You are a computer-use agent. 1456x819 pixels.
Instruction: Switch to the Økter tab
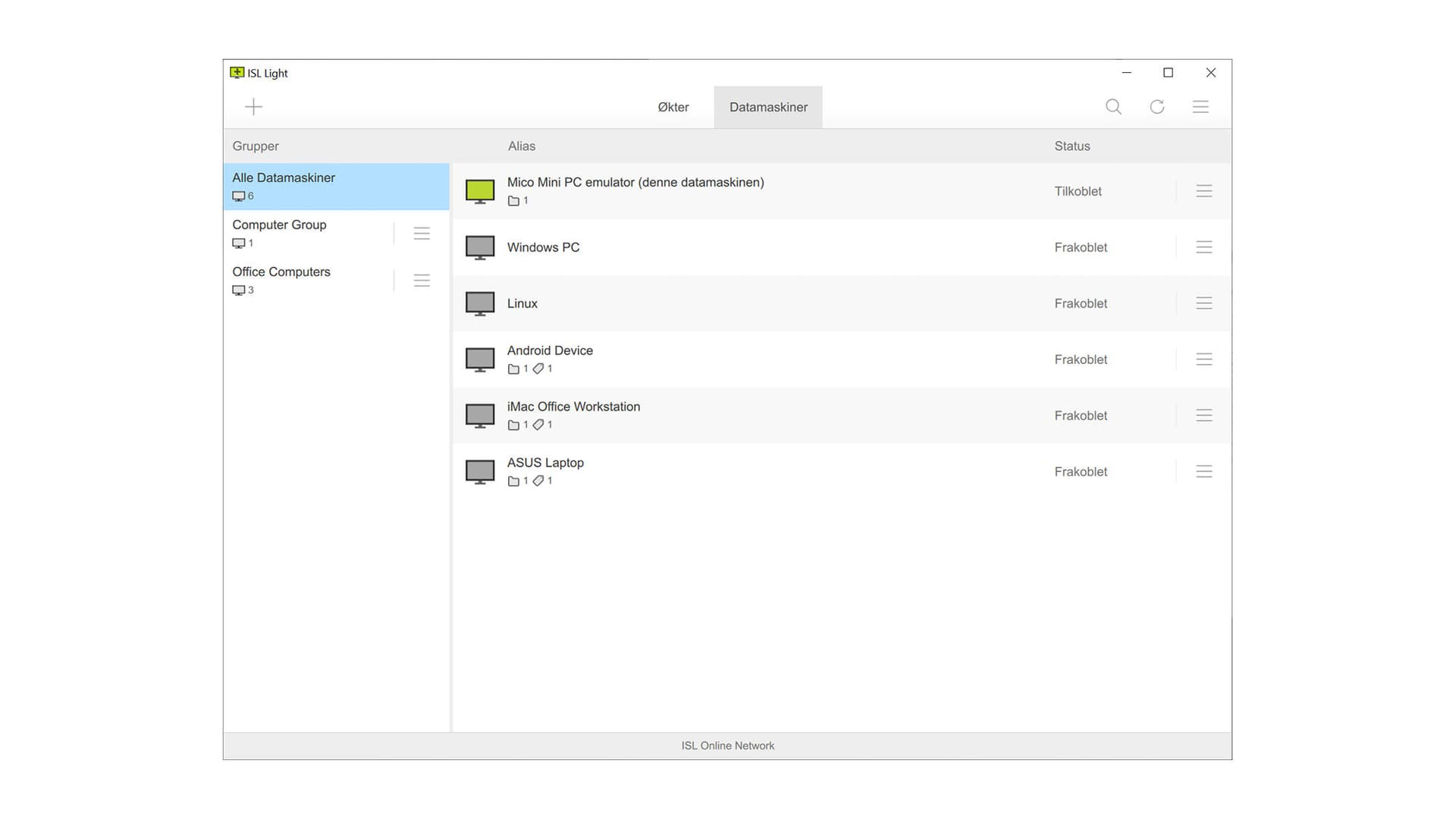[673, 107]
